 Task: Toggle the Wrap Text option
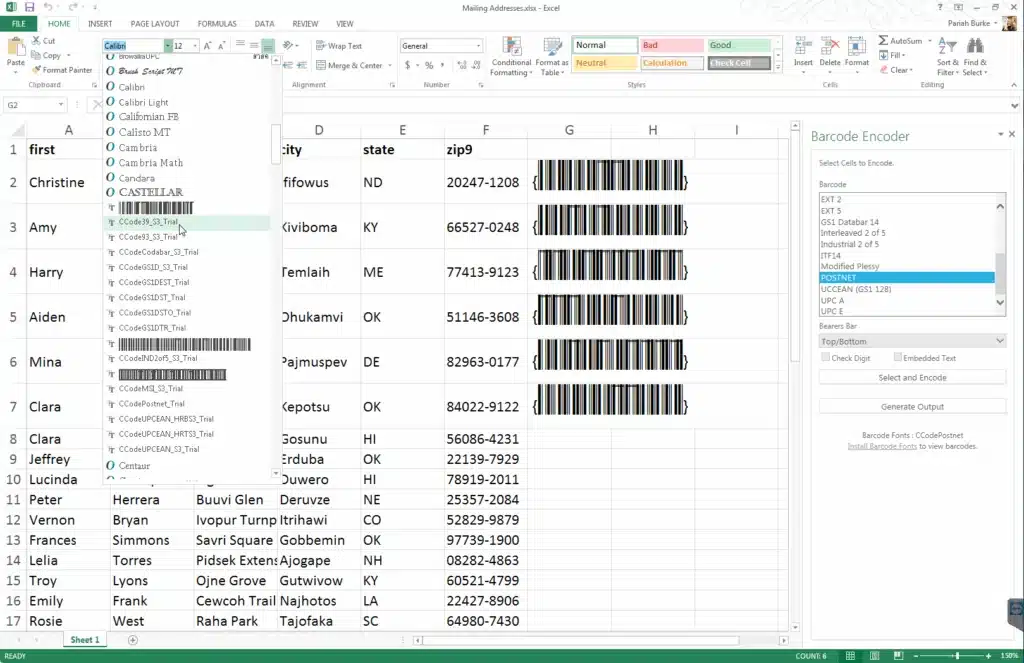click(339, 46)
